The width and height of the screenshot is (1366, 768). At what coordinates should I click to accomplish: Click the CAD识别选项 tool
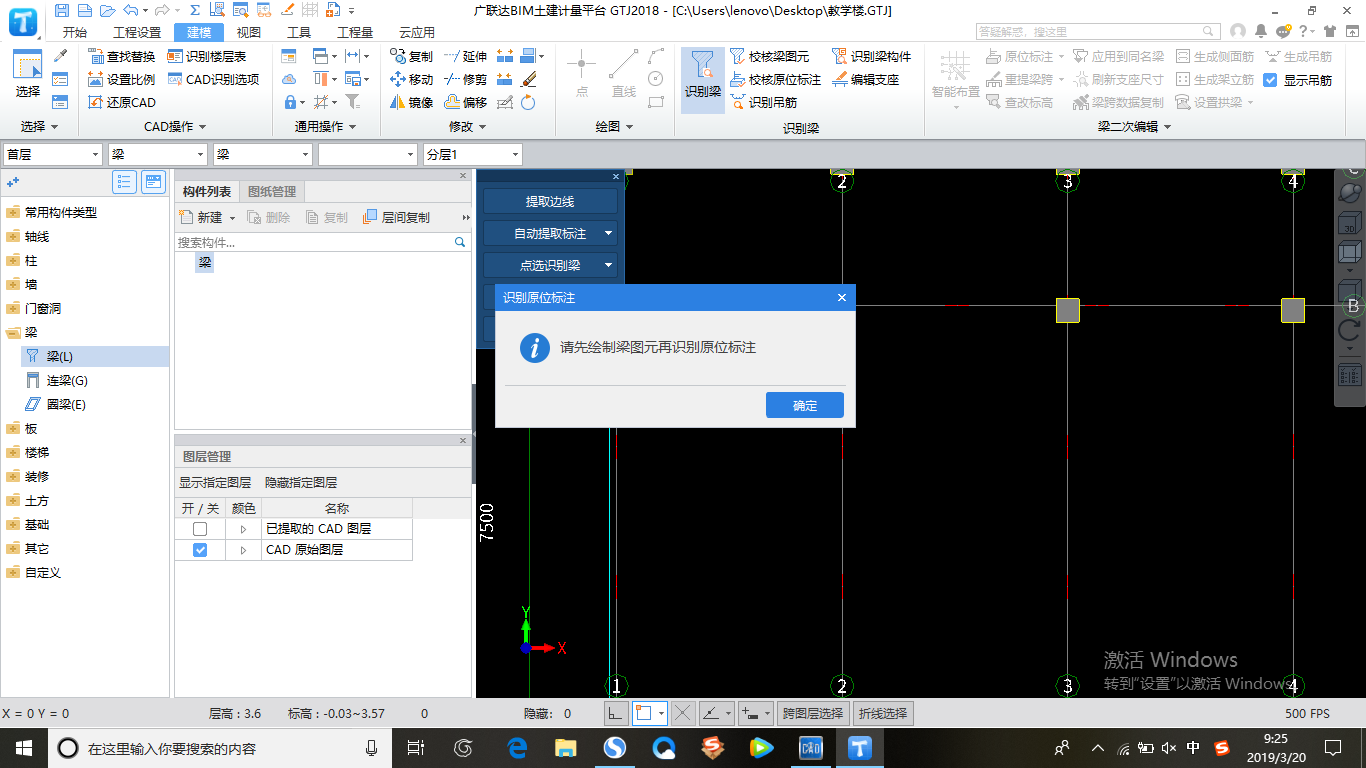click(x=213, y=79)
